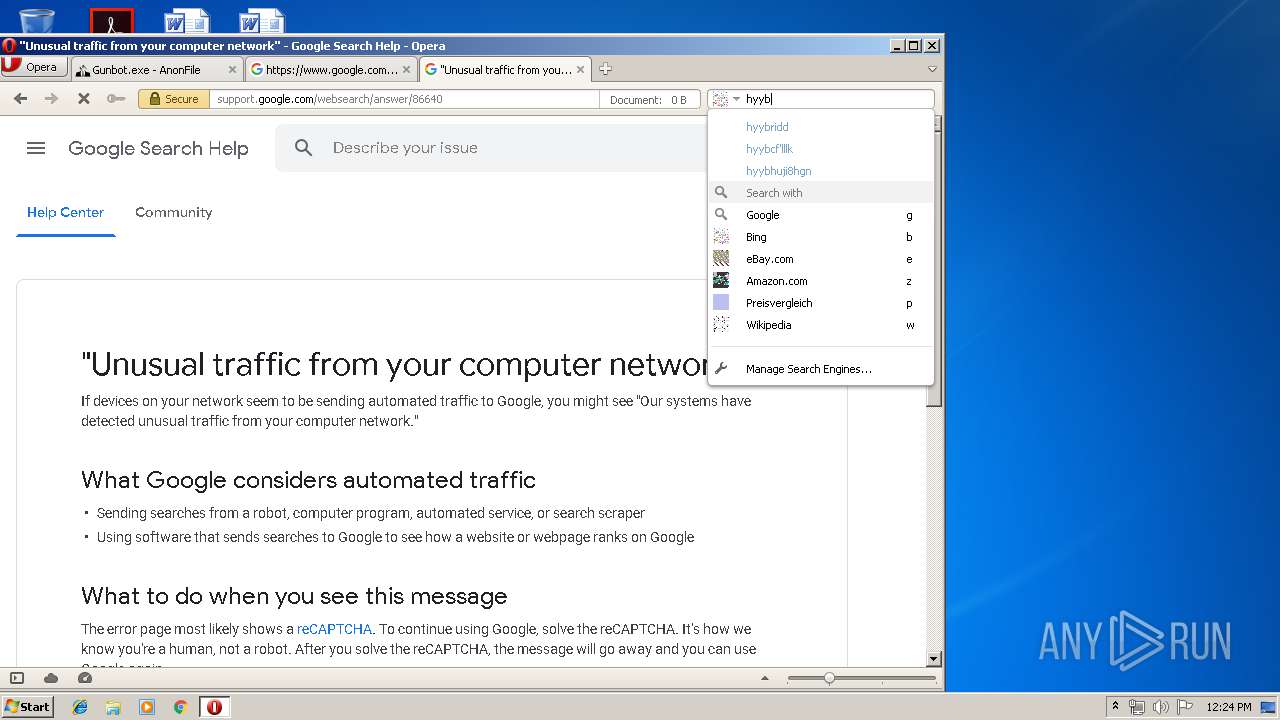Open the reCAPTCHA link

coord(334,629)
